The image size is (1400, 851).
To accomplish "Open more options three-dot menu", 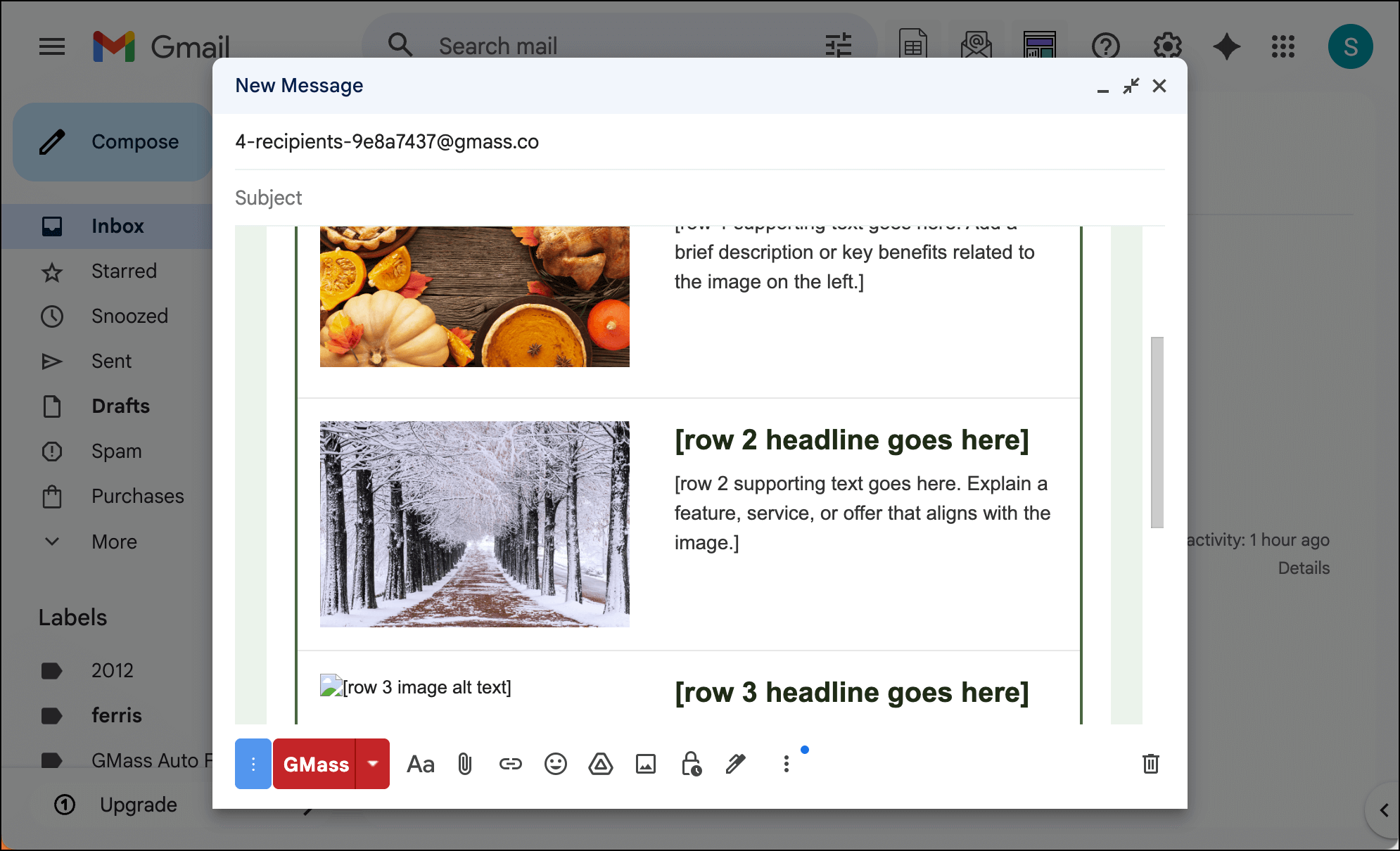I will pyautogui.click(x=786, y=764).
